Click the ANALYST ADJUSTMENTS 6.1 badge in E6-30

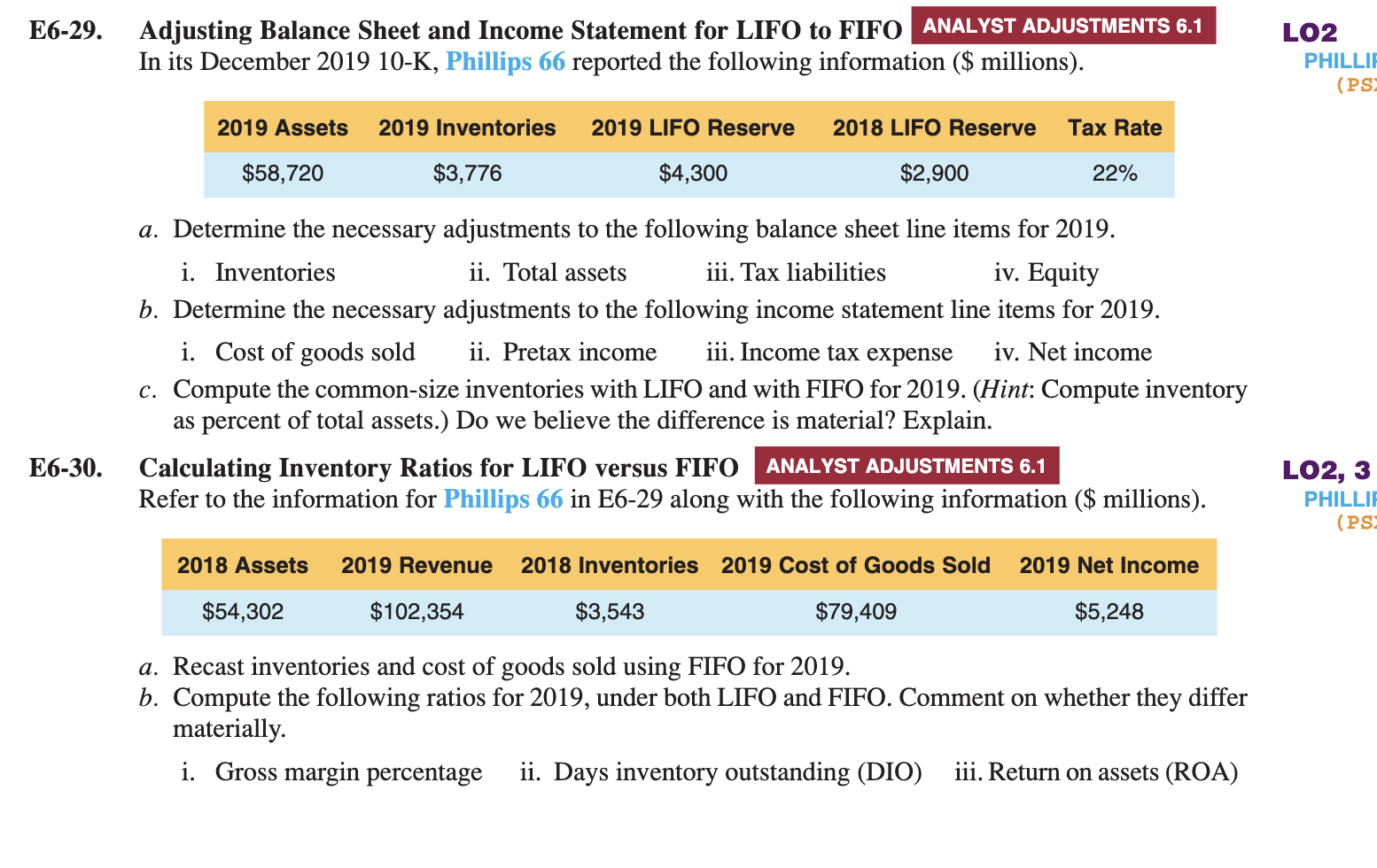click(906, 465)
